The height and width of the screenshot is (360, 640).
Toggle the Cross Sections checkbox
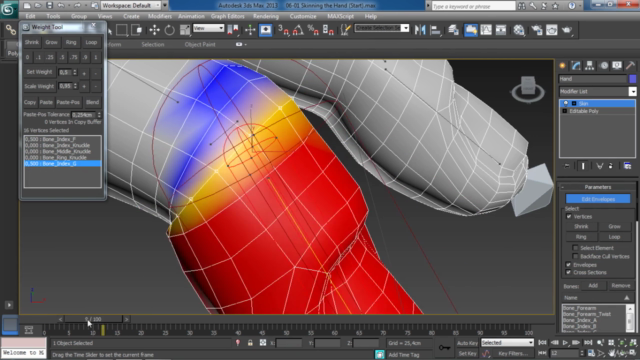tap(569, 272)
